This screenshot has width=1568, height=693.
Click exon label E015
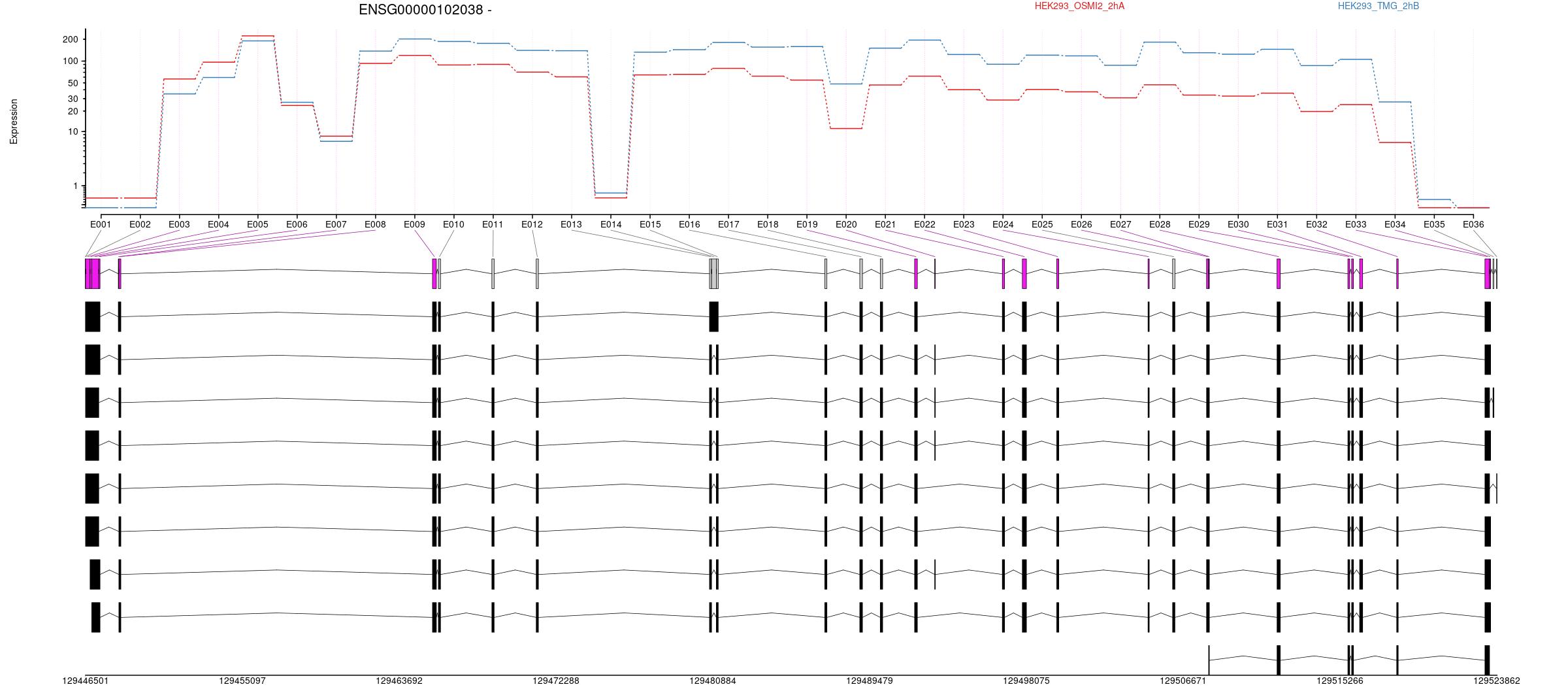pyautogui.click(x=650, y=224)
